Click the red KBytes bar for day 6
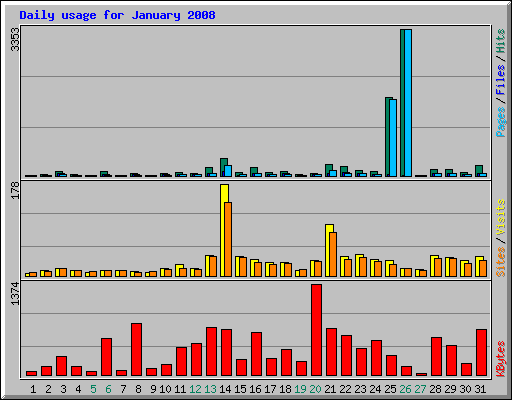 pos(106,357)
